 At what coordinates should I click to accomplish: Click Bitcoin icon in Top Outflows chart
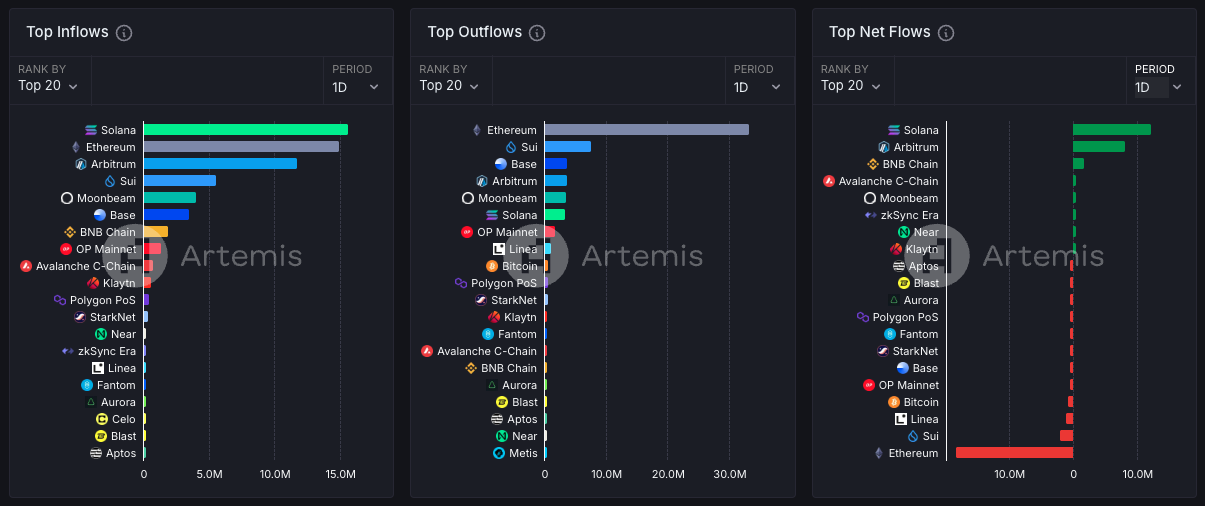(491, 266)
